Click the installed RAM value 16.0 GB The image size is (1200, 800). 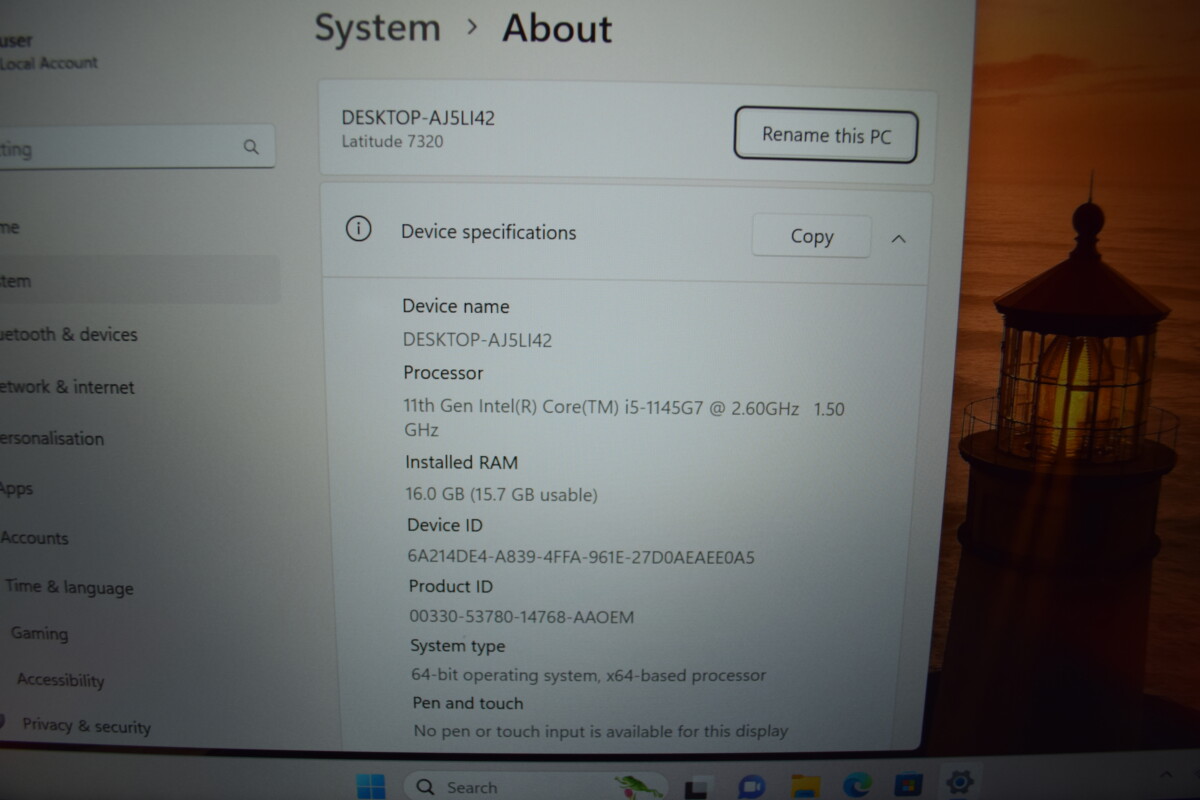click(501, 494)
